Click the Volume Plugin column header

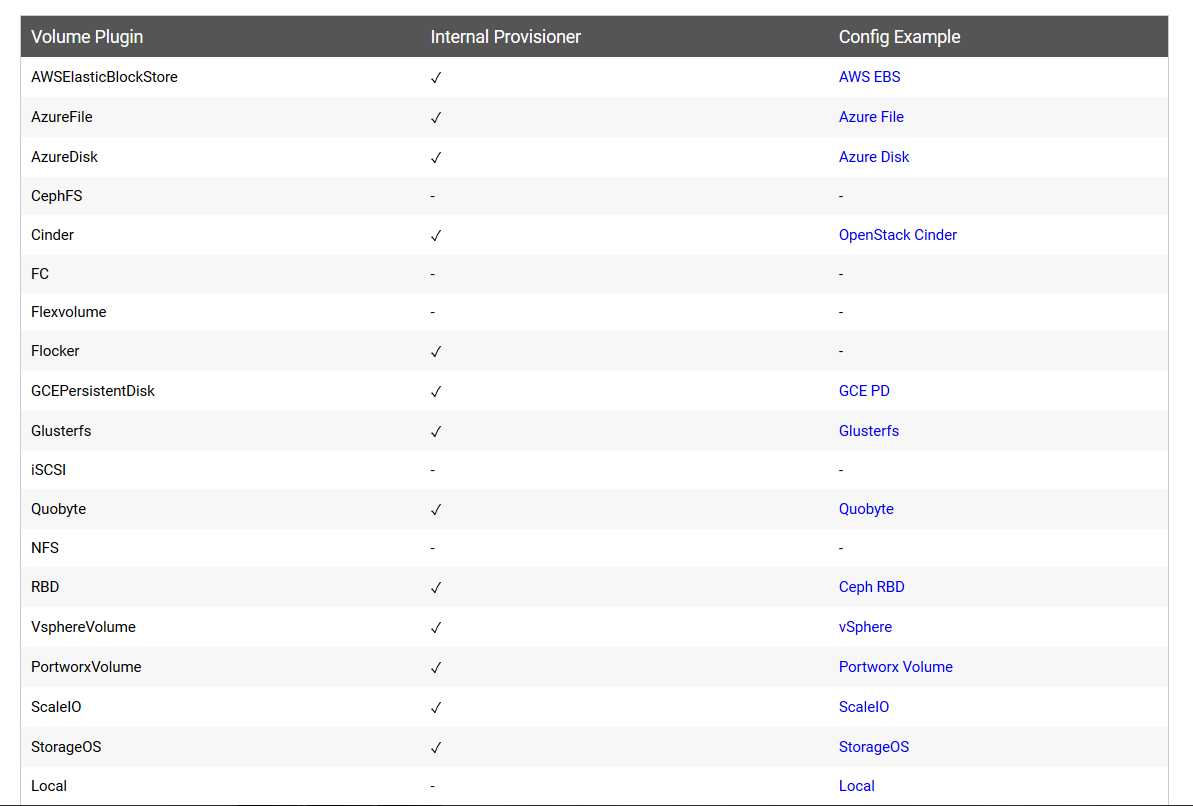coord(87,37)
